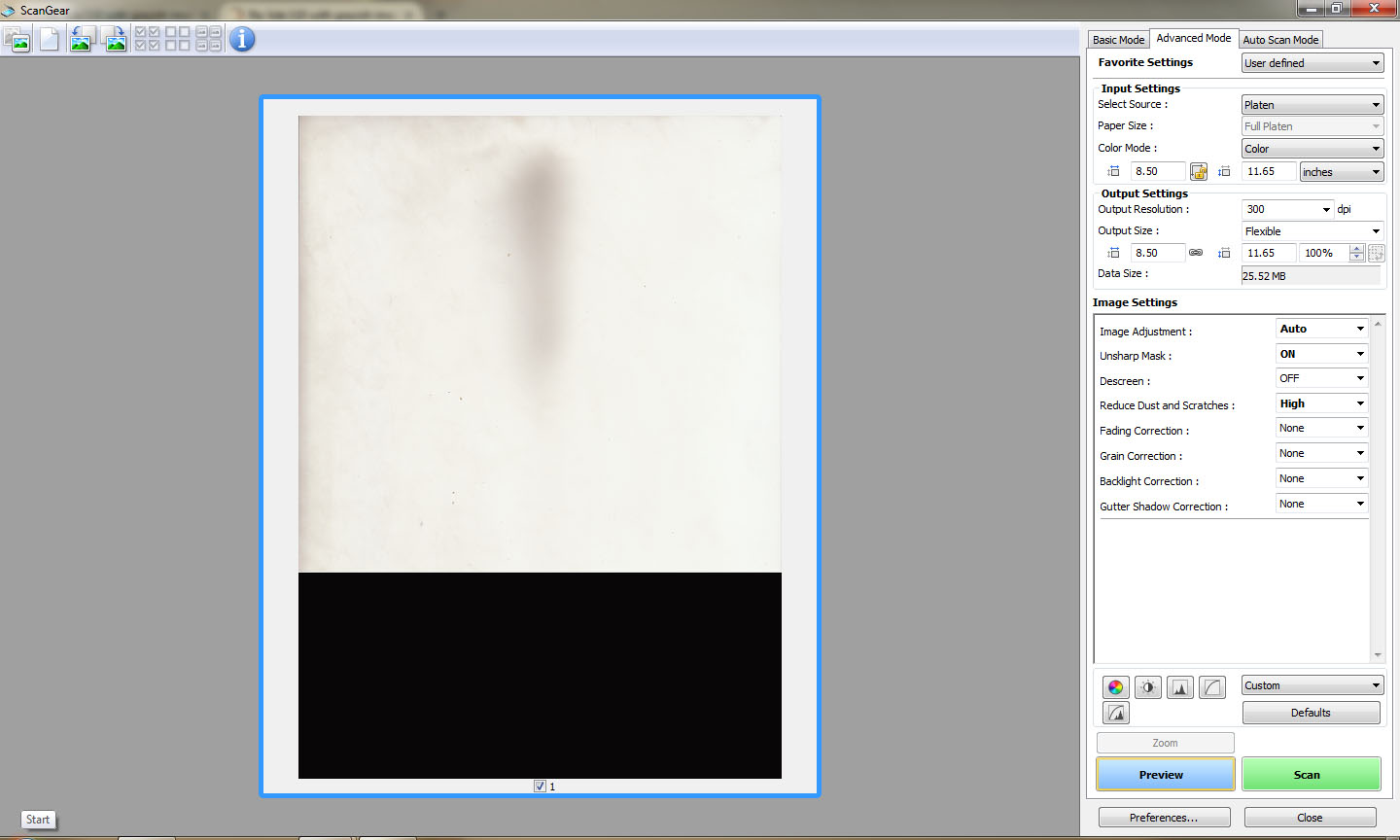Rotate the preview image left

[81, 40]
